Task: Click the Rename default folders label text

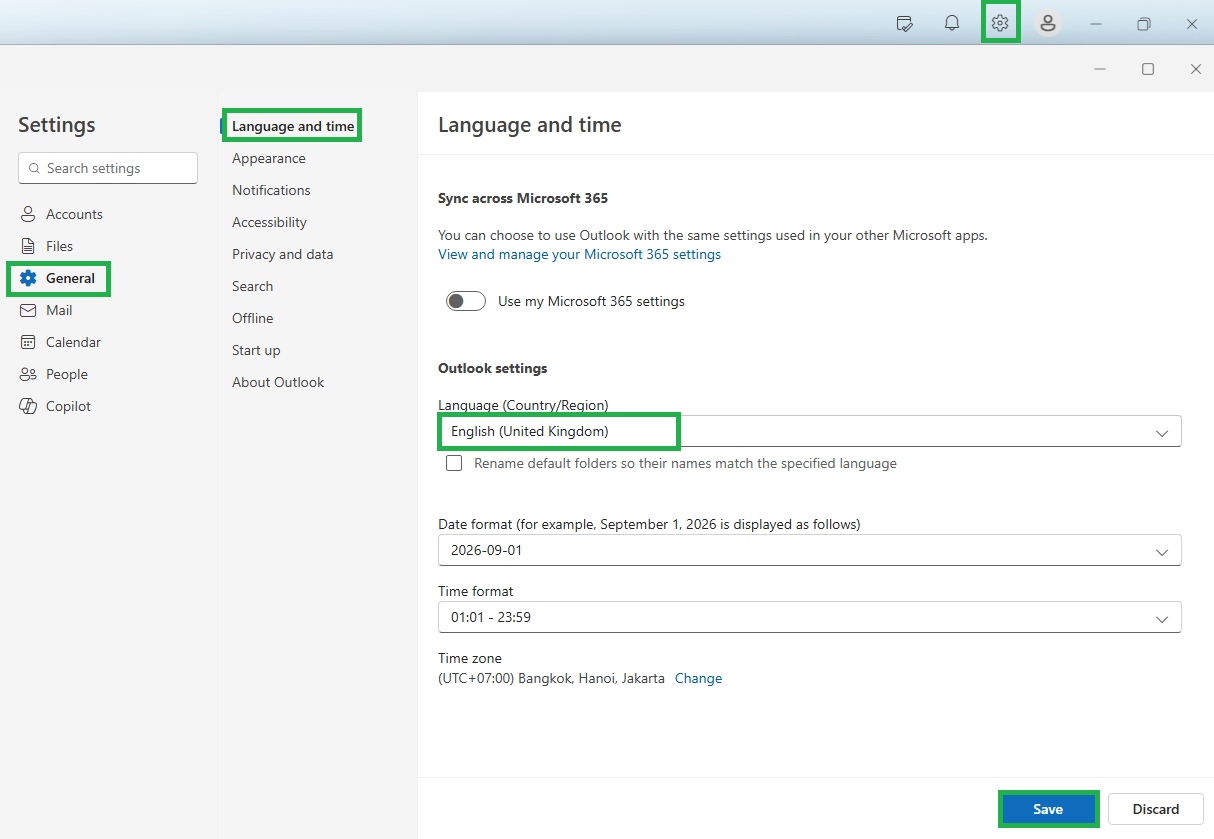Action: [685, 463]
